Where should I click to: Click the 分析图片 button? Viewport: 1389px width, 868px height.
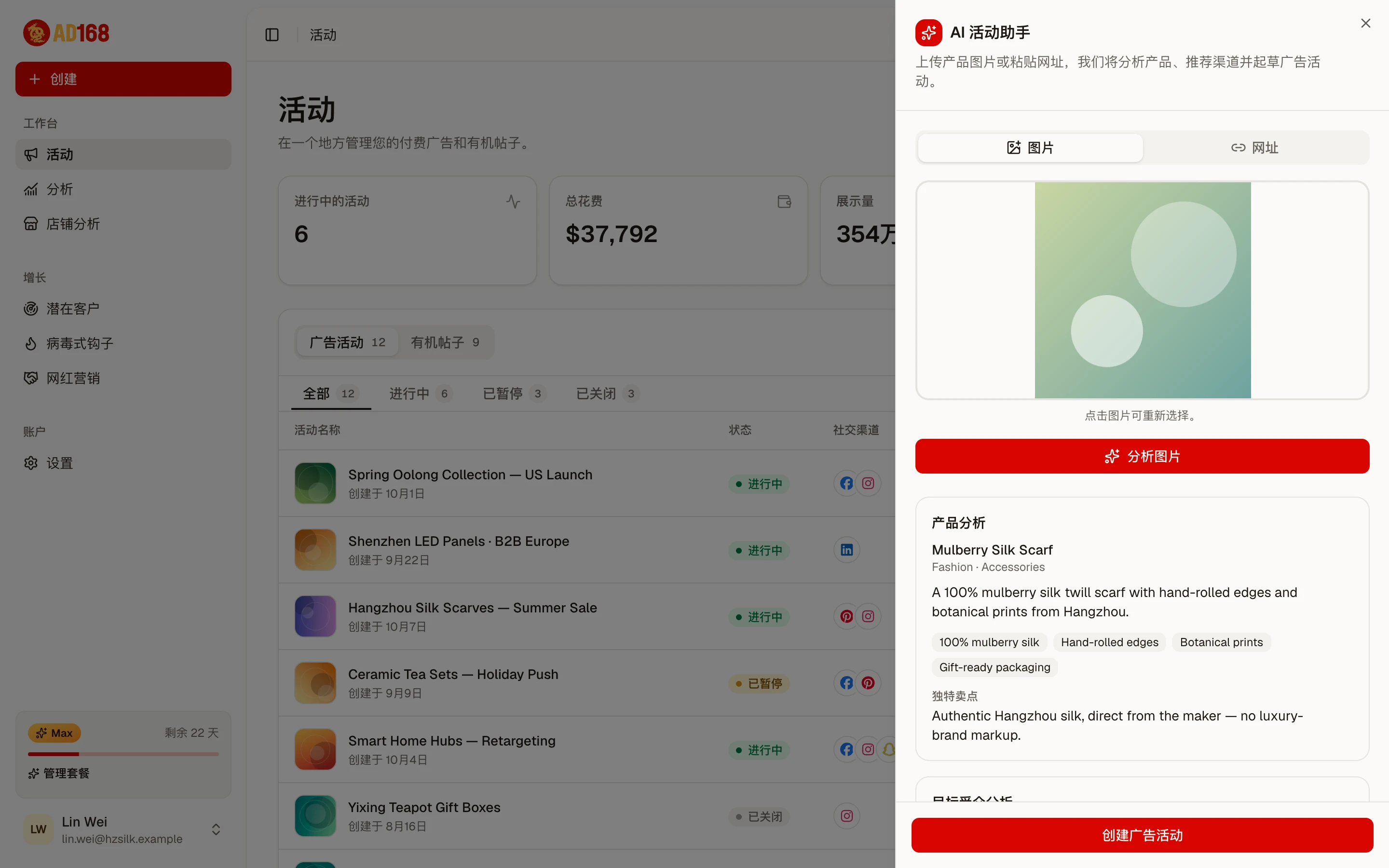[1142, 456]
